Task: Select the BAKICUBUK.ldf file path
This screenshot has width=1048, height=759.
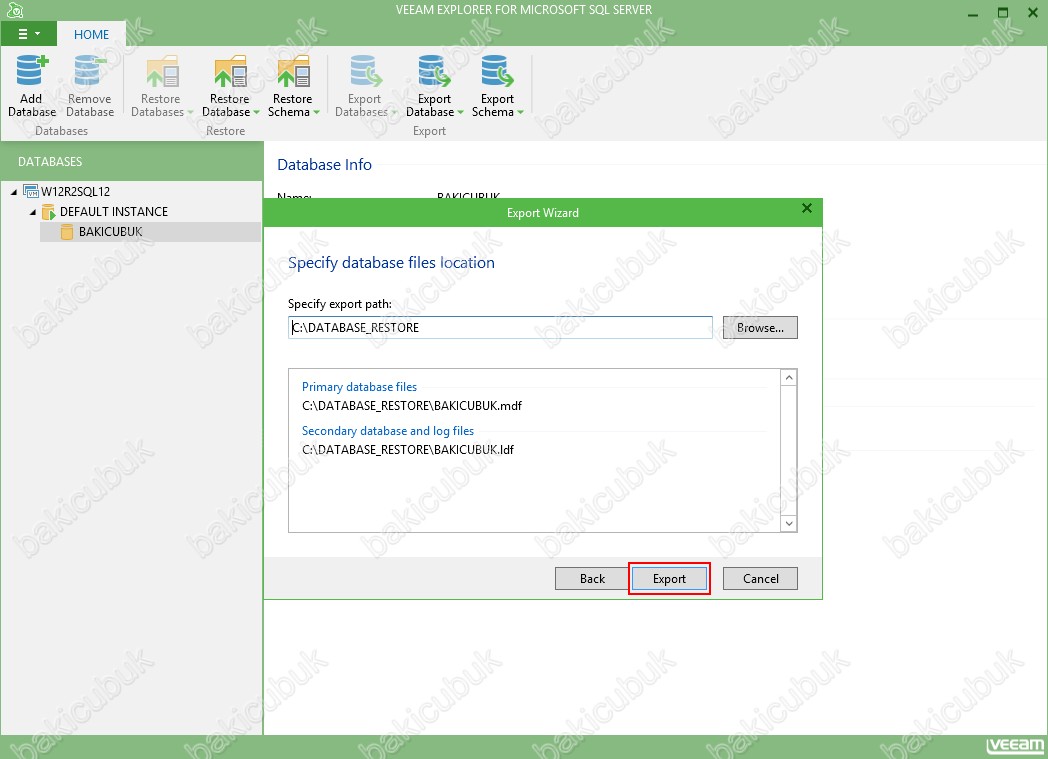Action: tap(408, 450)
